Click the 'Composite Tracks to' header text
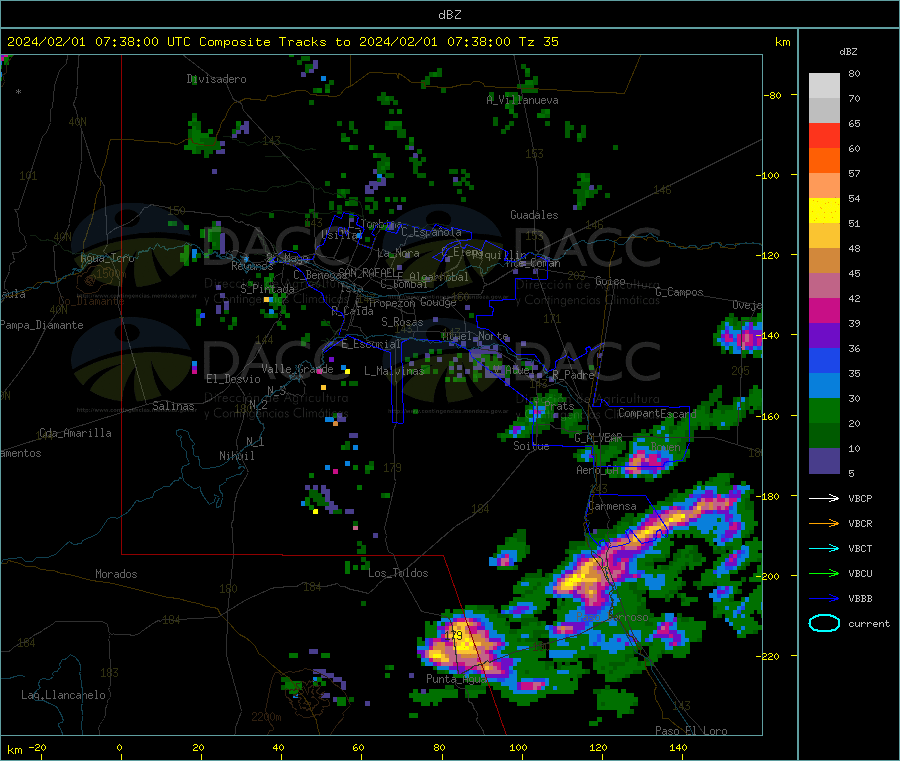Viewport: 900px width, 761px height. coord(274,42)
